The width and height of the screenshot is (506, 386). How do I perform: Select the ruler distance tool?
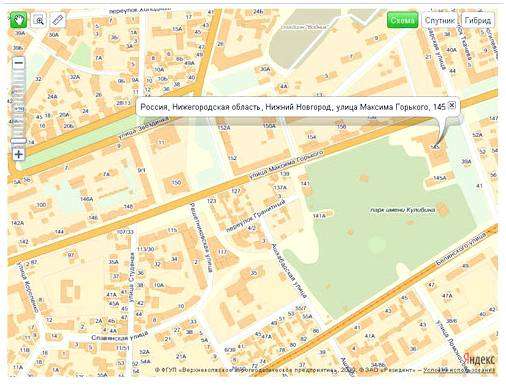58,21
